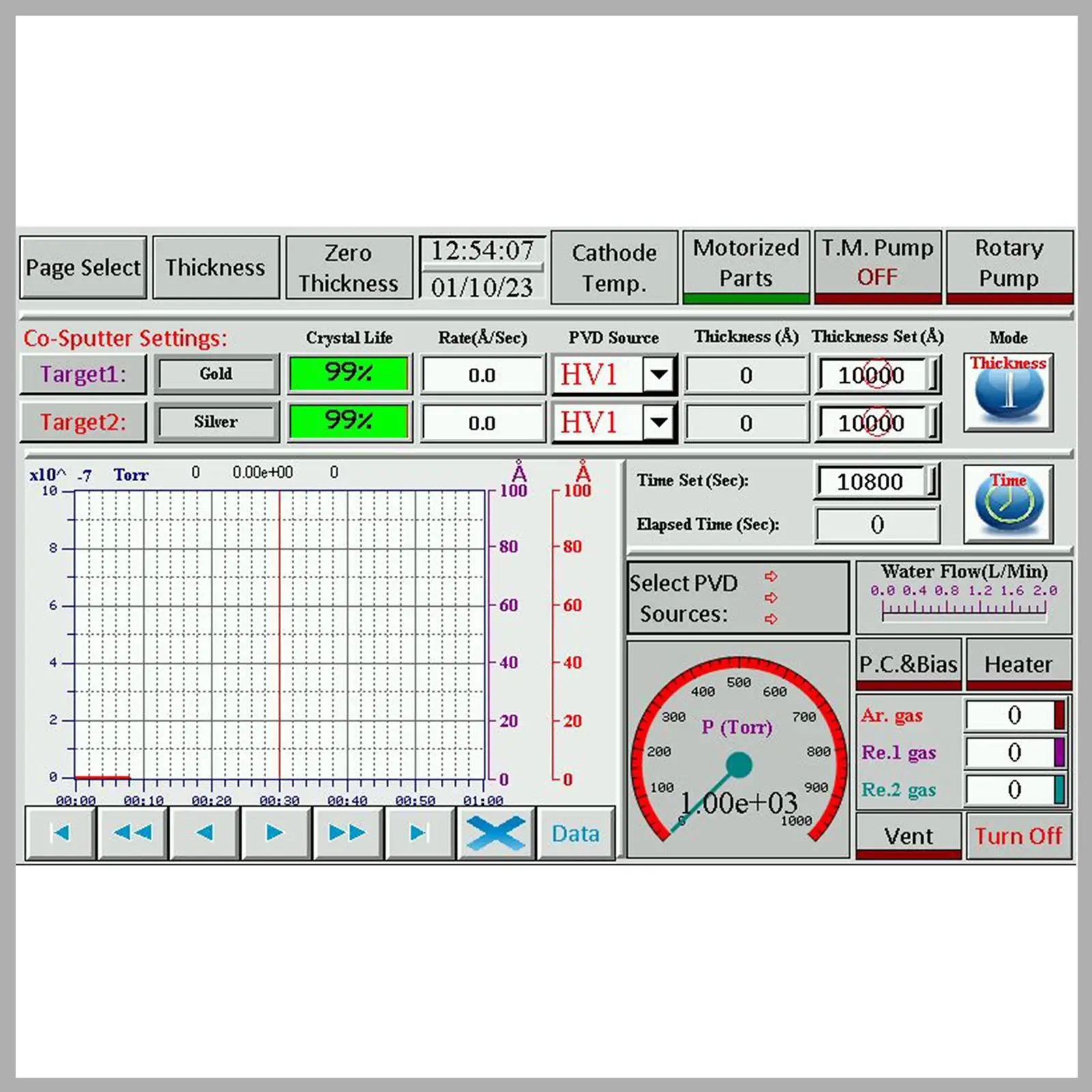Open the Thickness page
Screen dimensions: 1092x1092
click(216, 268)
